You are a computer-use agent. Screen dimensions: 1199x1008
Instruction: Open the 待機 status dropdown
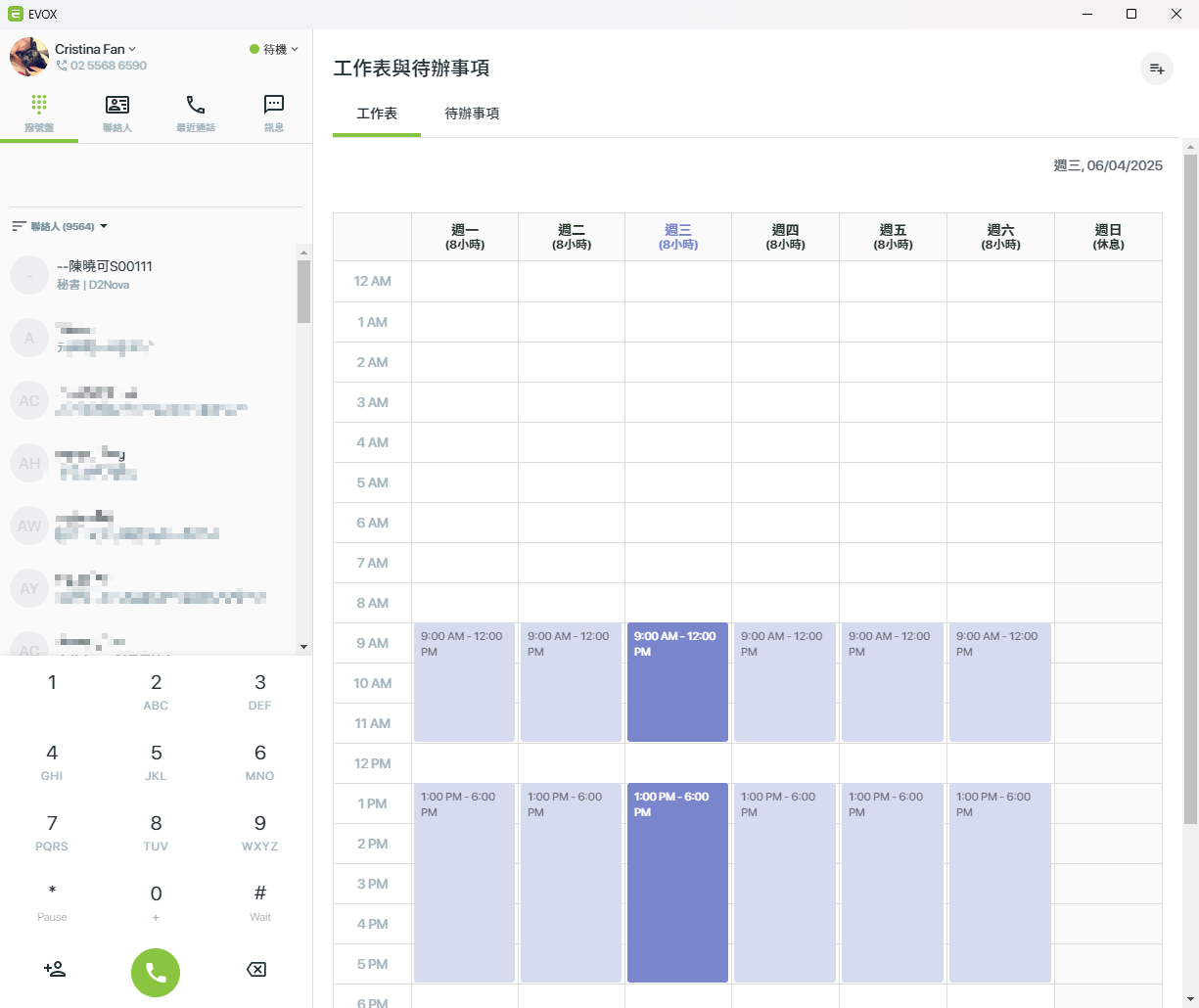[x=274, y=49]
